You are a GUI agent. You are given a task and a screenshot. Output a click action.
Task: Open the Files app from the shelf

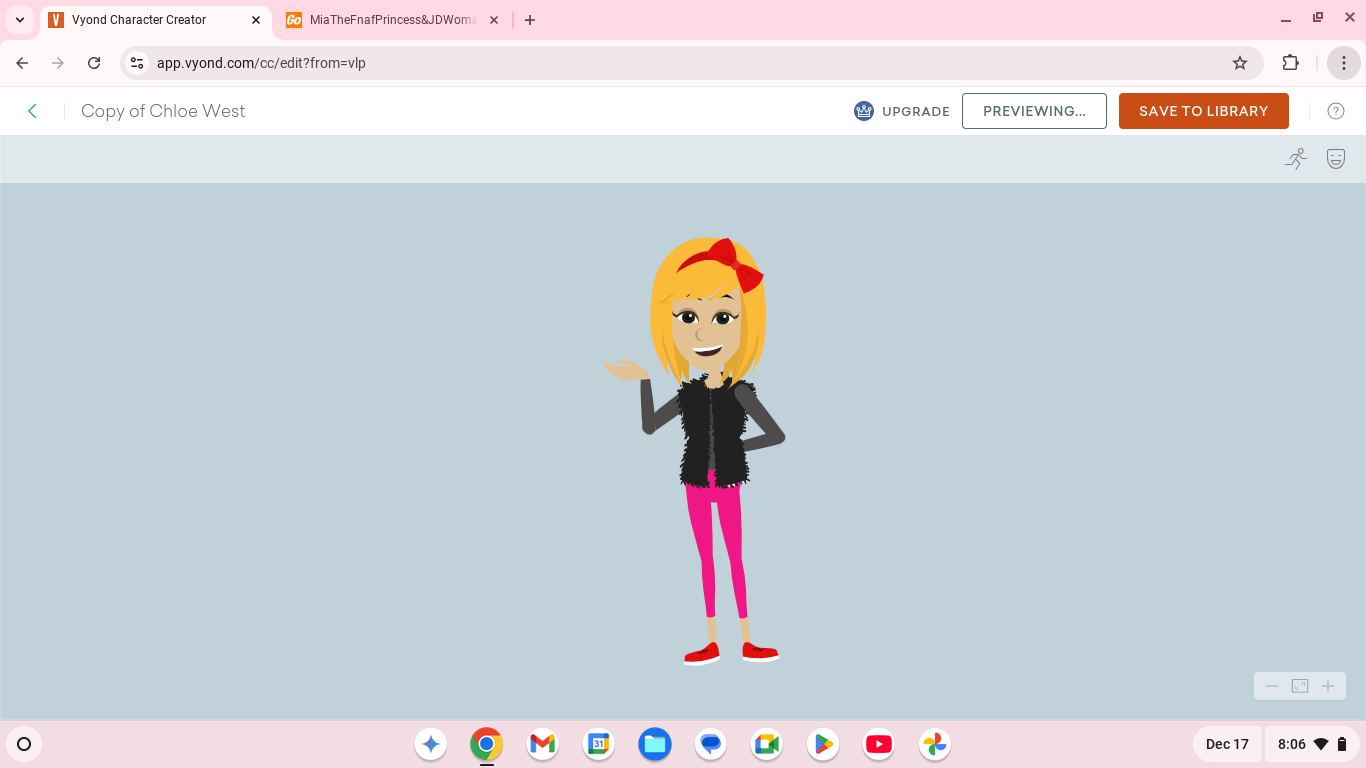pyautogui.click(x=655, y=744)
